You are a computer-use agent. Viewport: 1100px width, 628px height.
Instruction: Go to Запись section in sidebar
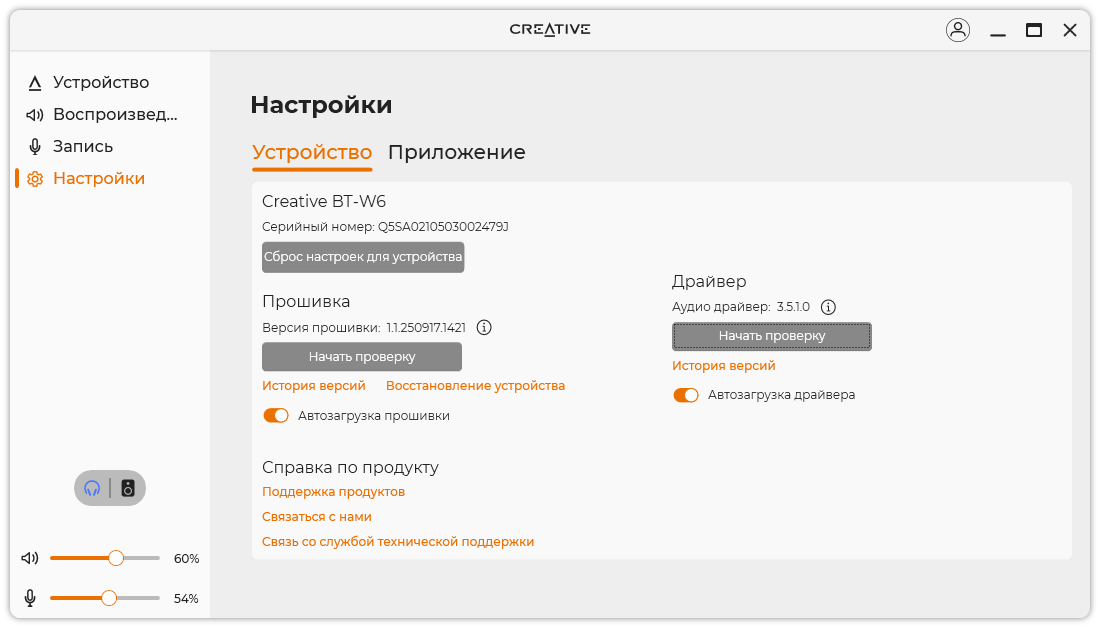(x=83, y=146)
